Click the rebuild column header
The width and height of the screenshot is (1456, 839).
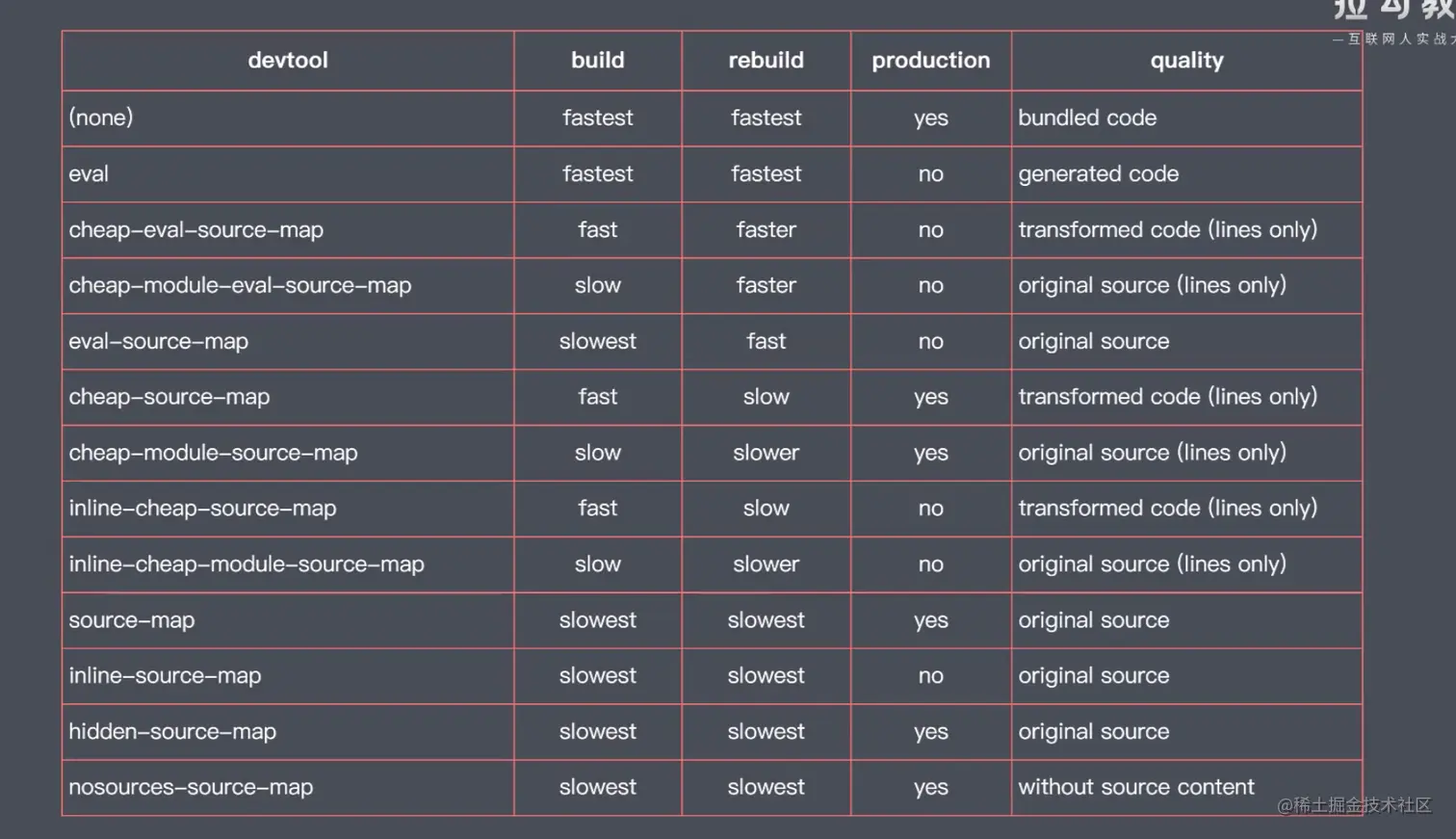tap(766, 61)
